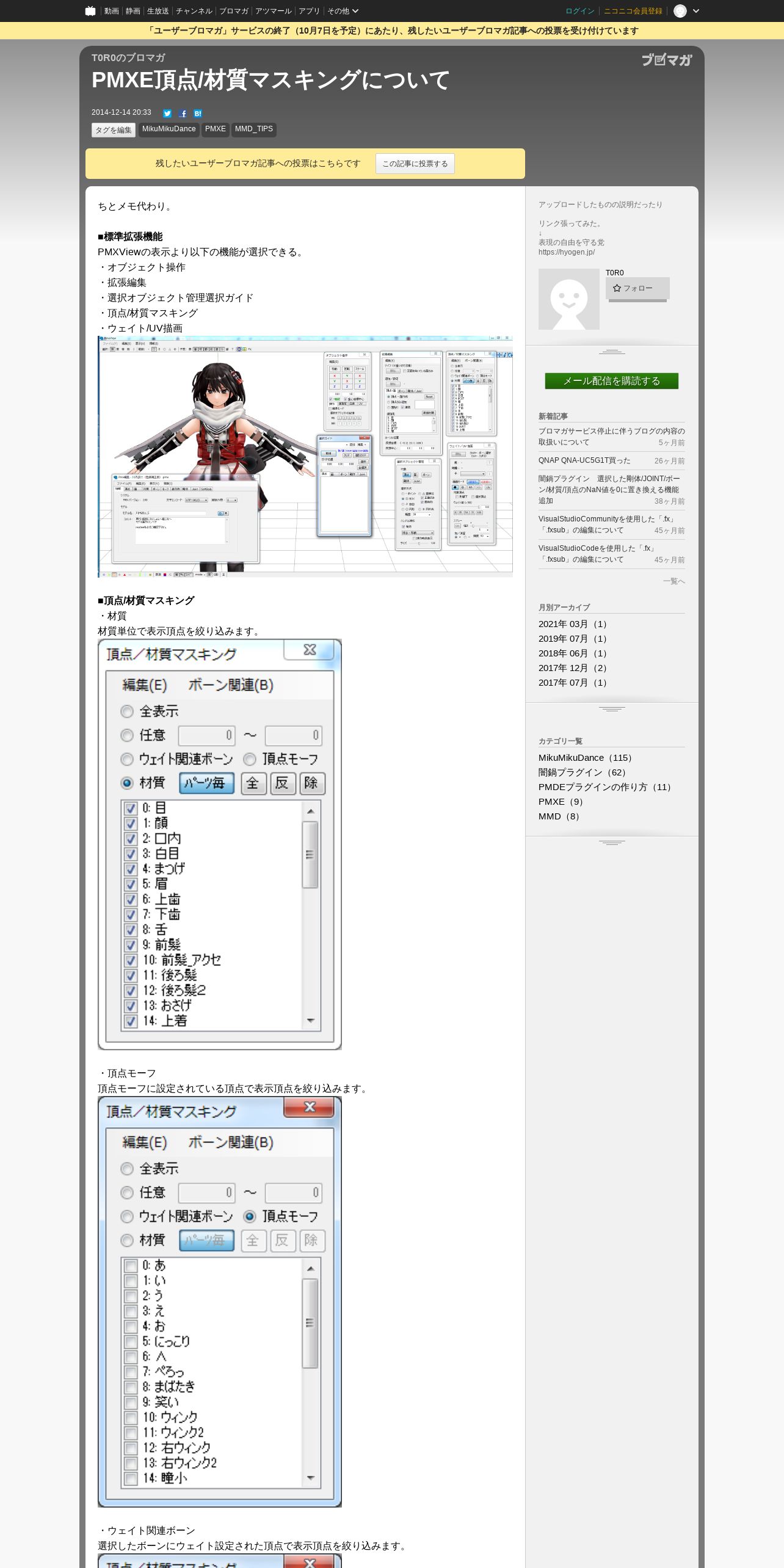Click the フォロー star button
The image size is (784, 1568).
(x=637, y=288)
